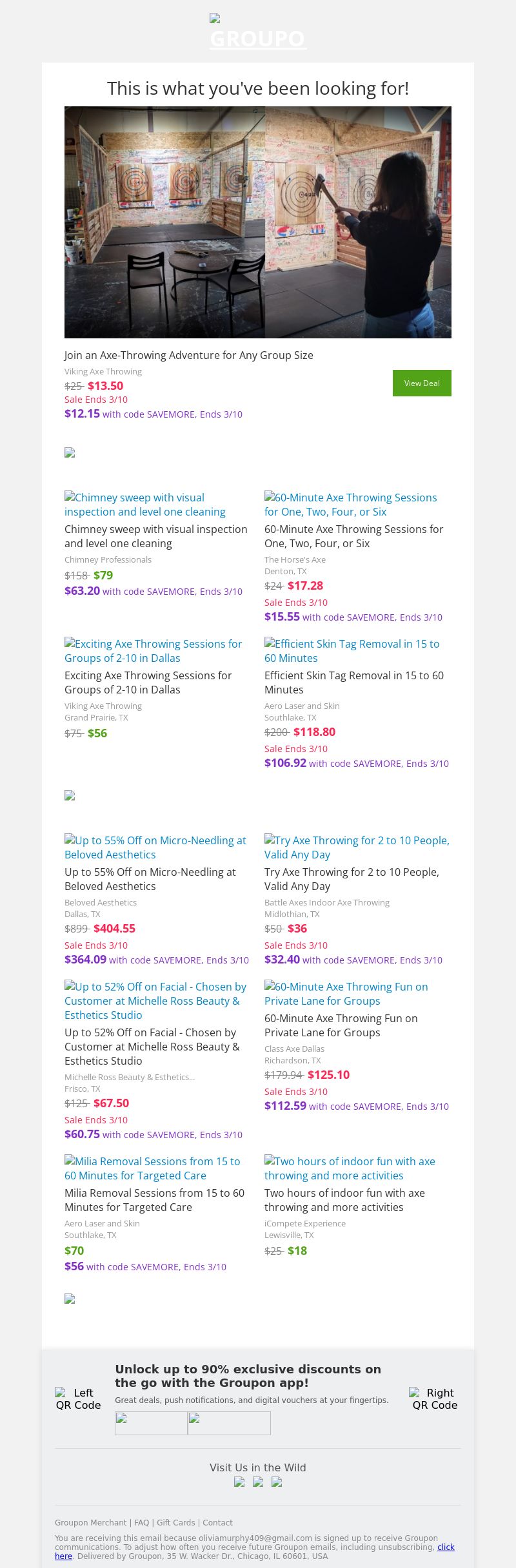Open the Milia Removal Sessions image link
This screenshot has width=516, height=1568.
152,1168
